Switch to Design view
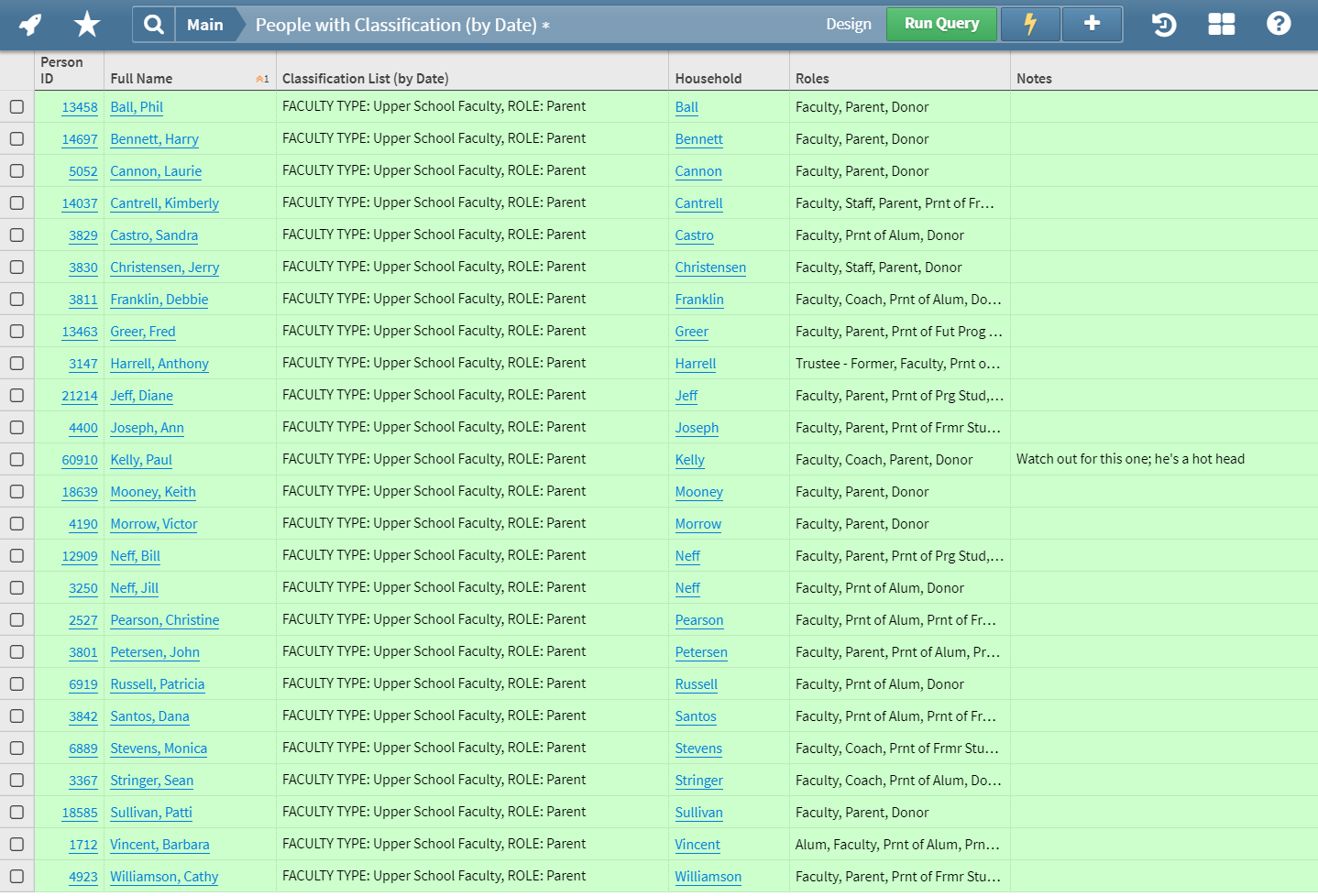Viewport: 1318px width, 896px height. pyautogui.click(x=848, y=24)
